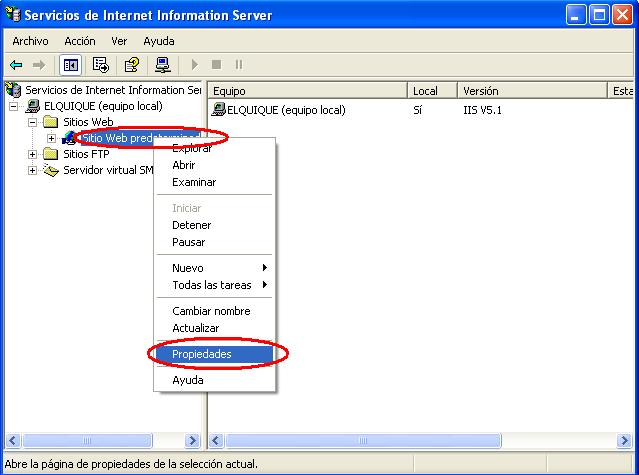Sort by the Versión column header
Screen dimensions: 639x475
coord(532,90)
